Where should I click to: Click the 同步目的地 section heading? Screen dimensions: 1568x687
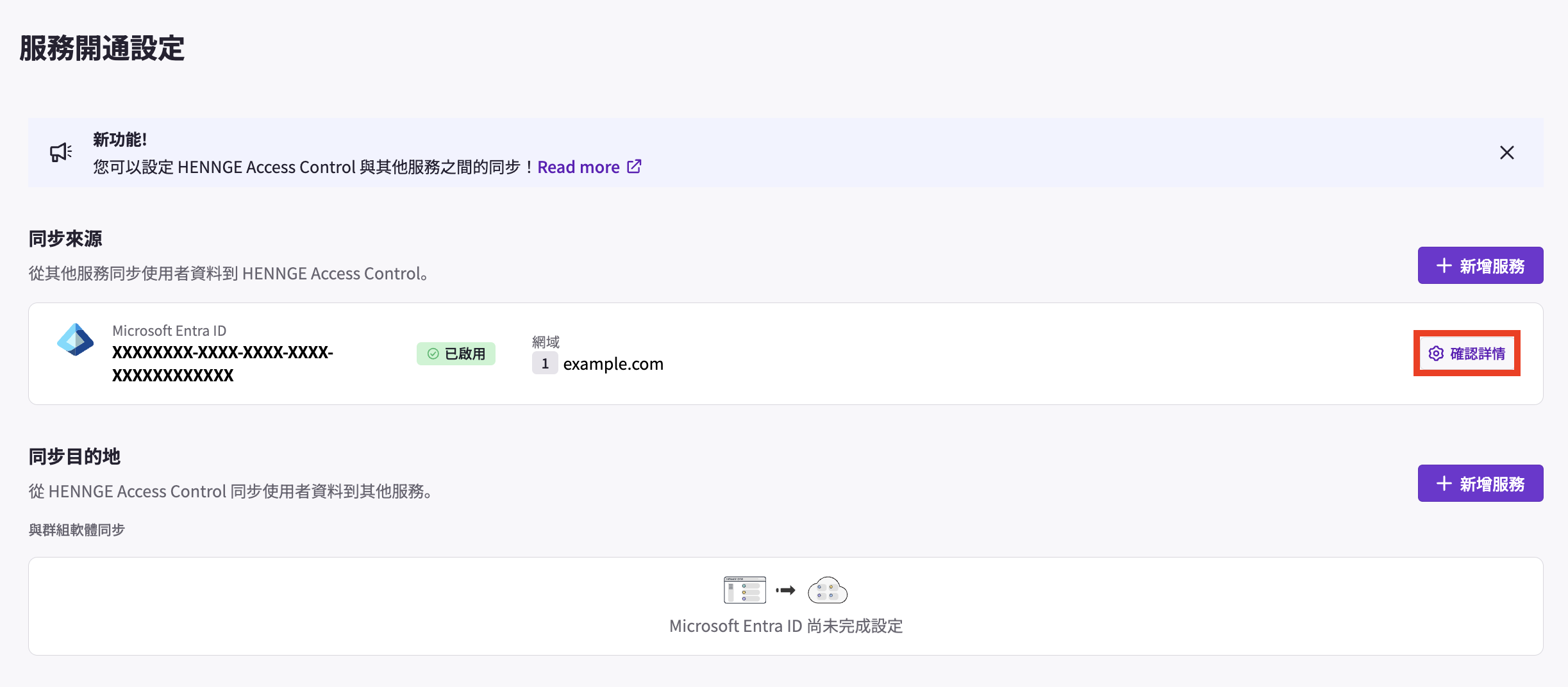point(74,457)
